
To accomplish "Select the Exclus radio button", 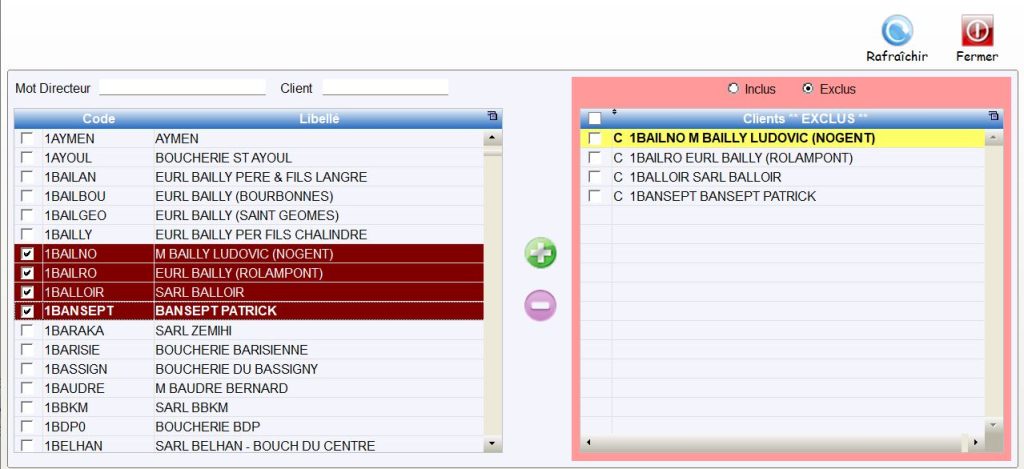I will [808, 89].
